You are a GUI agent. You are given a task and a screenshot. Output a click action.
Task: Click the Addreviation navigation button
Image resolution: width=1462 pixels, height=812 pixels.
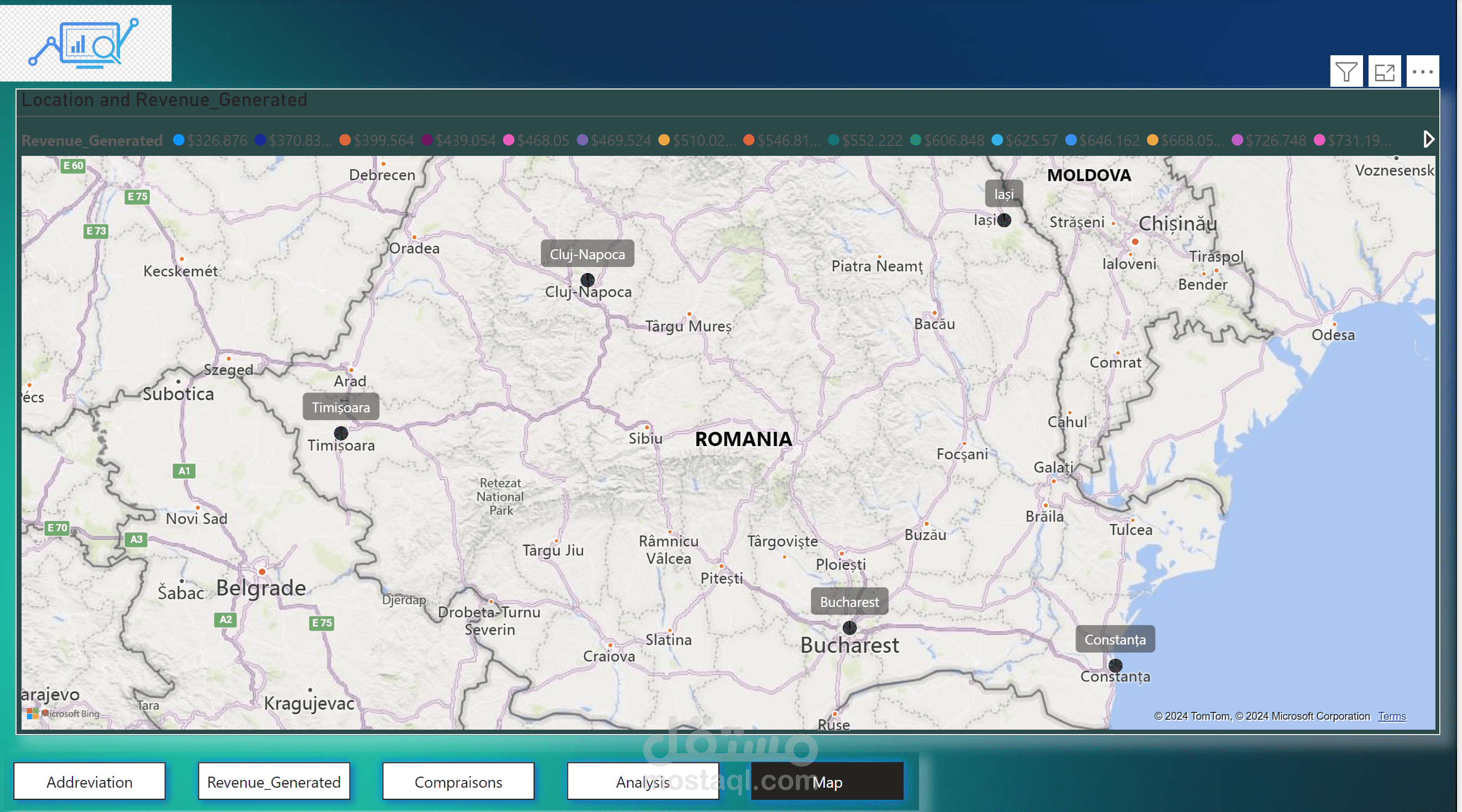tap(89, 782)
